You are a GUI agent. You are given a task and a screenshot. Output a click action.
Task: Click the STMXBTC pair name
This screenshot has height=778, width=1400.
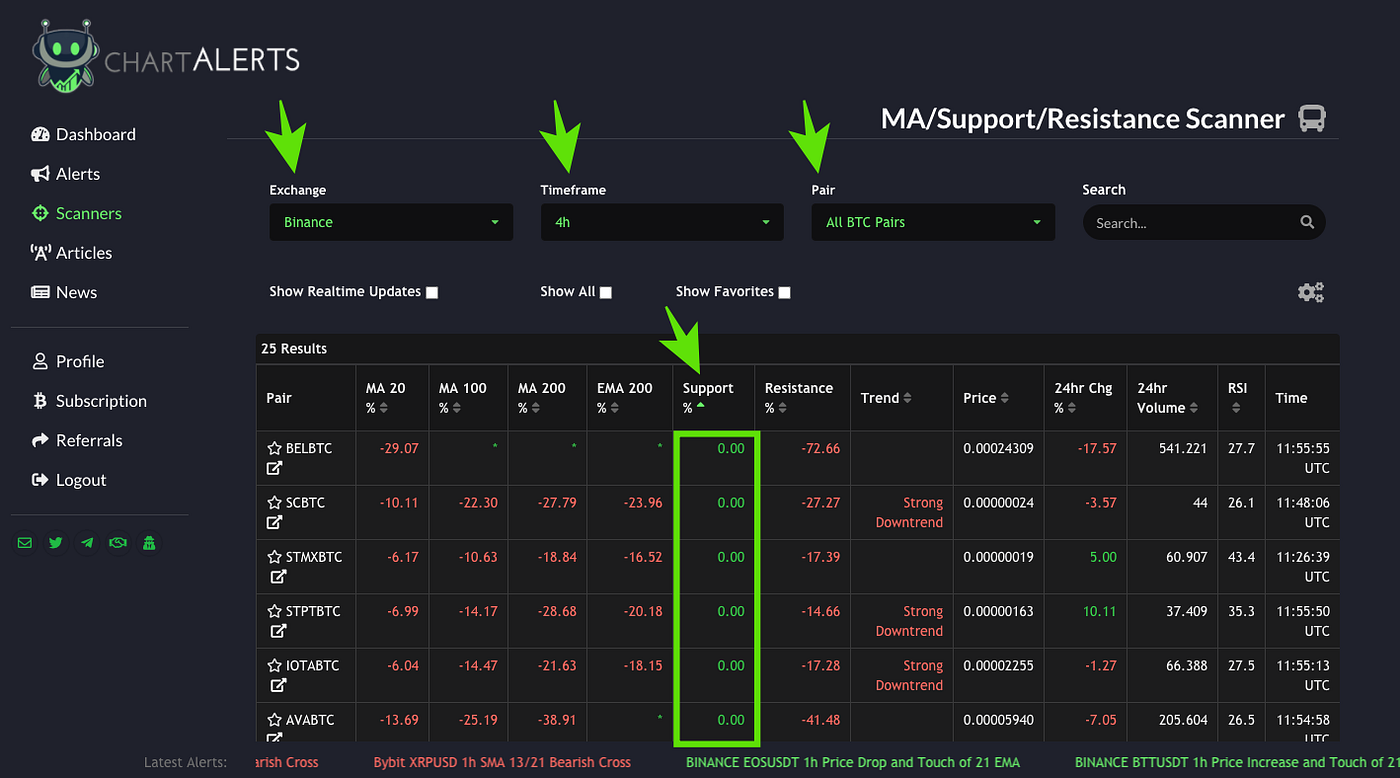(314, 557)
